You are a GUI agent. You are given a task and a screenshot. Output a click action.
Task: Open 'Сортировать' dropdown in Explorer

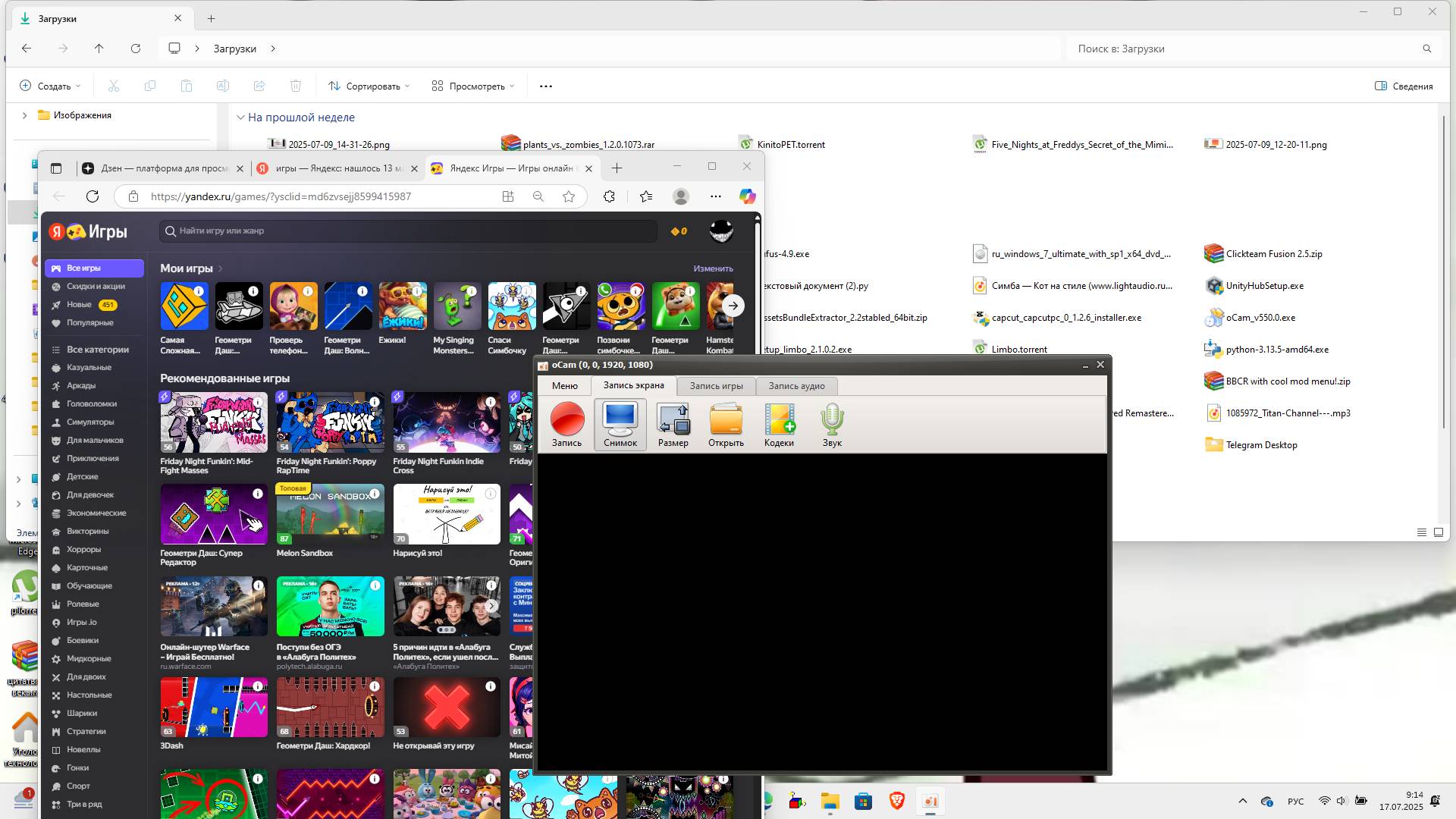click(369, 86)
